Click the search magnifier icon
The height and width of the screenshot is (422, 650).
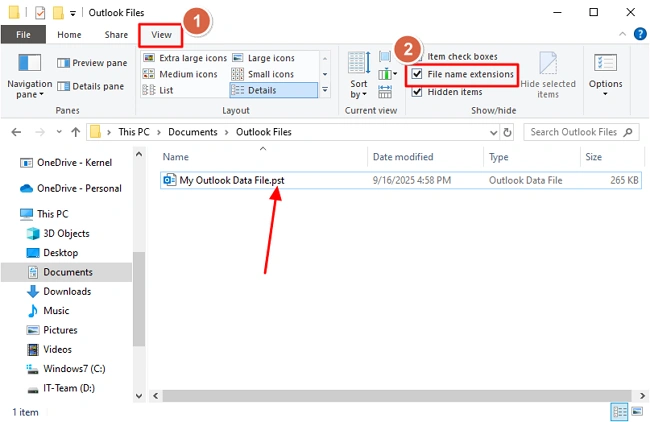pos(628,132)
